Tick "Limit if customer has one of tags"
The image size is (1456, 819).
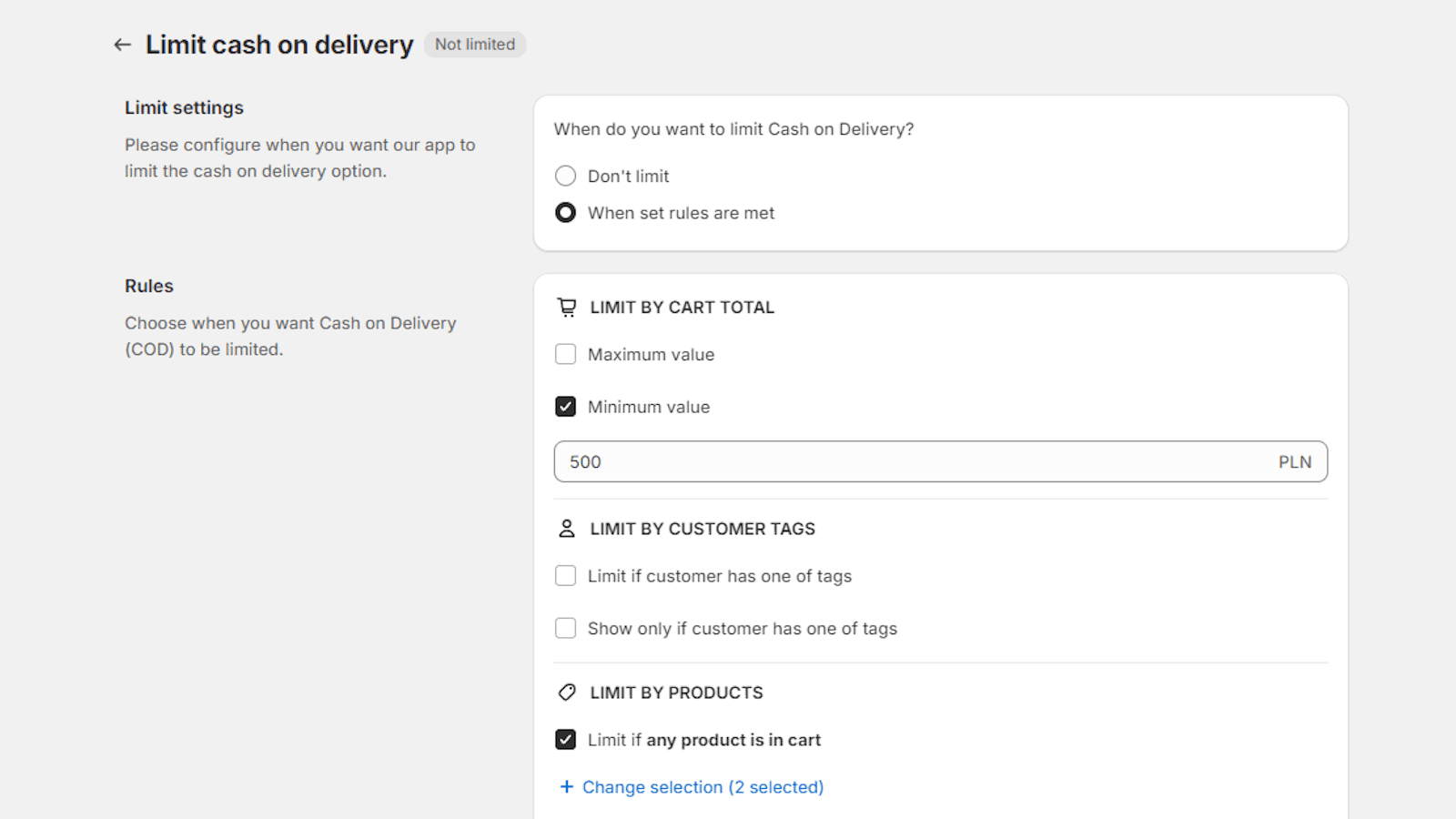(566, 576)
